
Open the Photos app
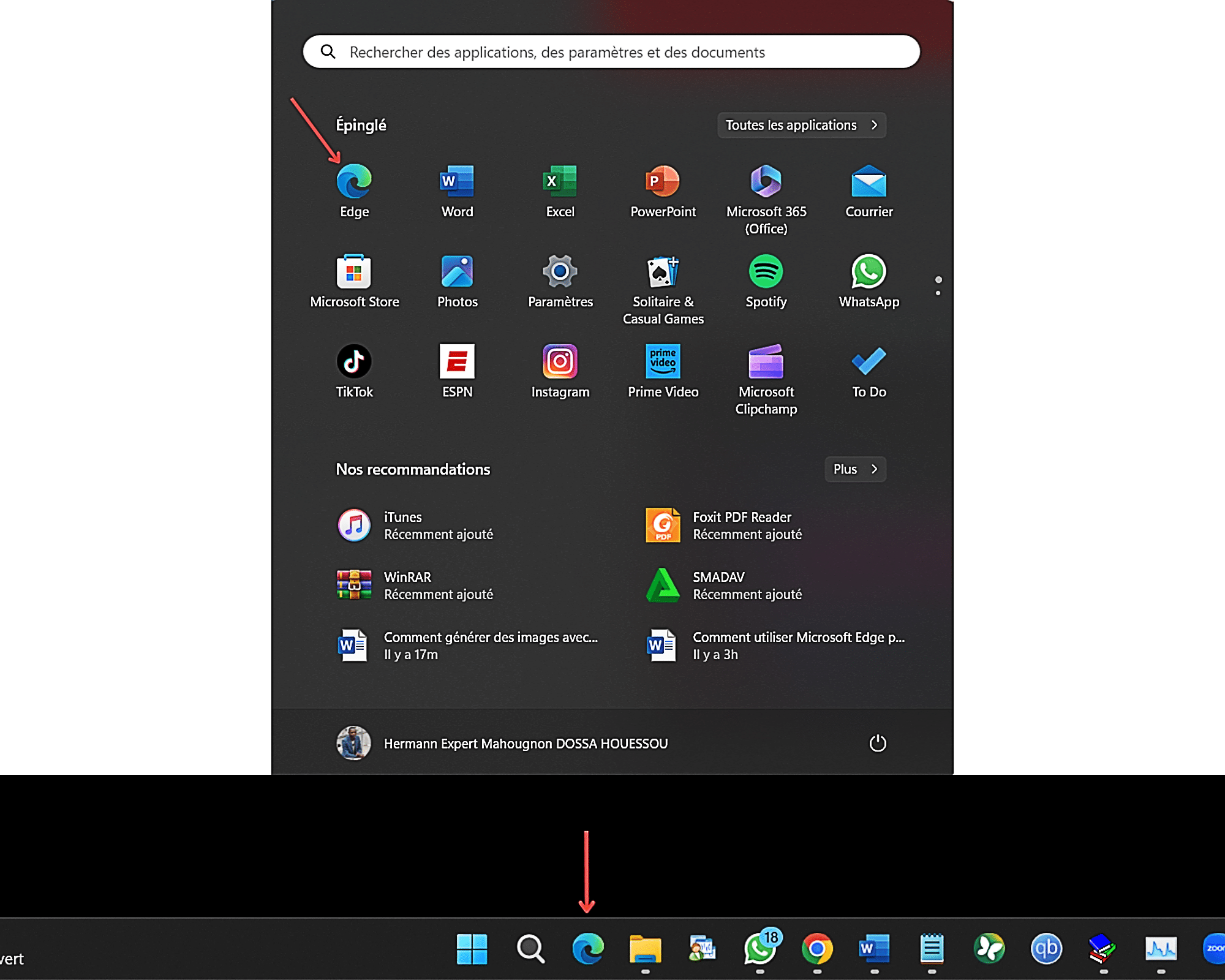457,281
